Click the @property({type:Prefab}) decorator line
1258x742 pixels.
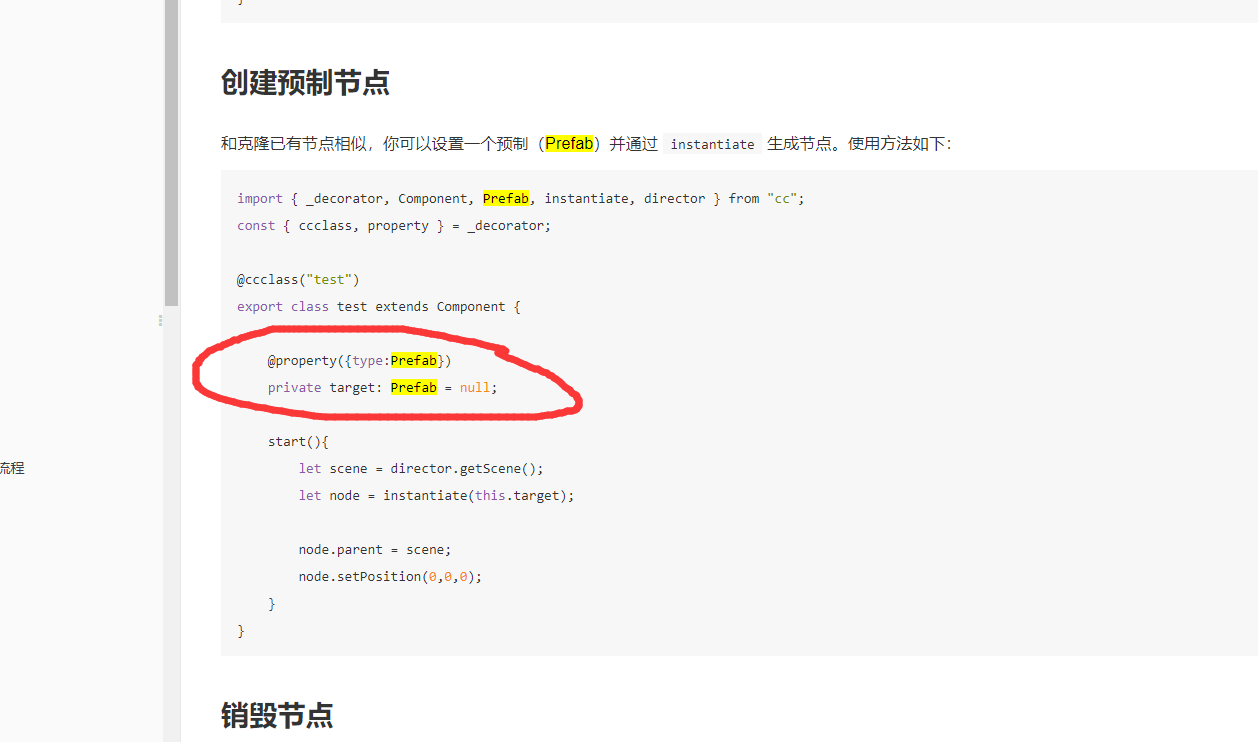pos(360,360)
